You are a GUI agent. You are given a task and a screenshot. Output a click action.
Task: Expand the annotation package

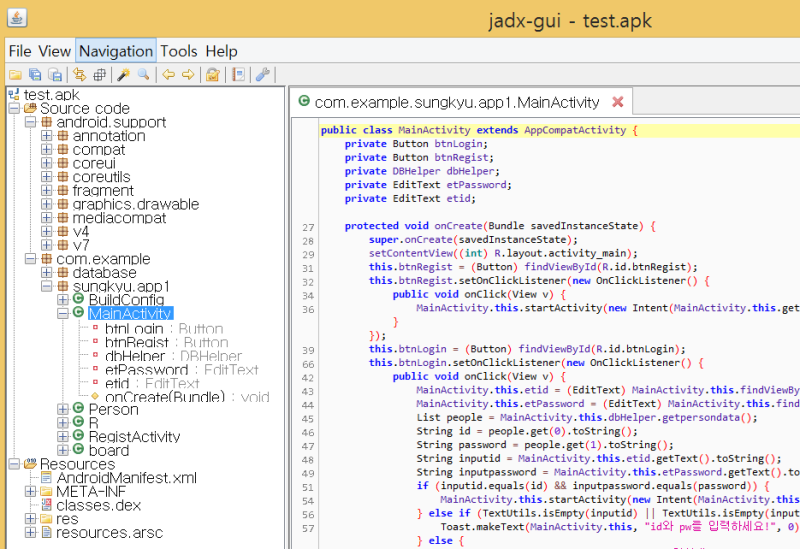point(46,136)
